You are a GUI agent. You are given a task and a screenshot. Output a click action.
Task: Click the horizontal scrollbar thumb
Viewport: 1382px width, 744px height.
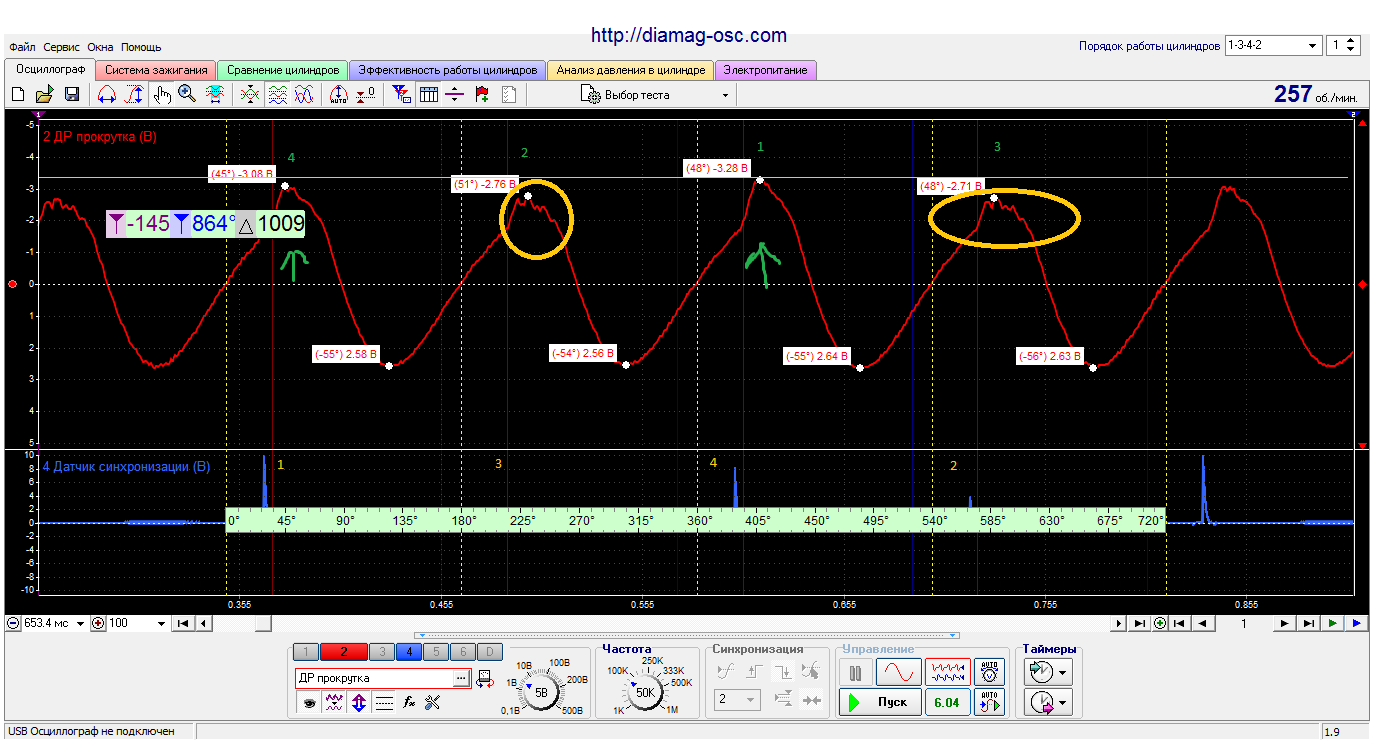pos(262,623)
